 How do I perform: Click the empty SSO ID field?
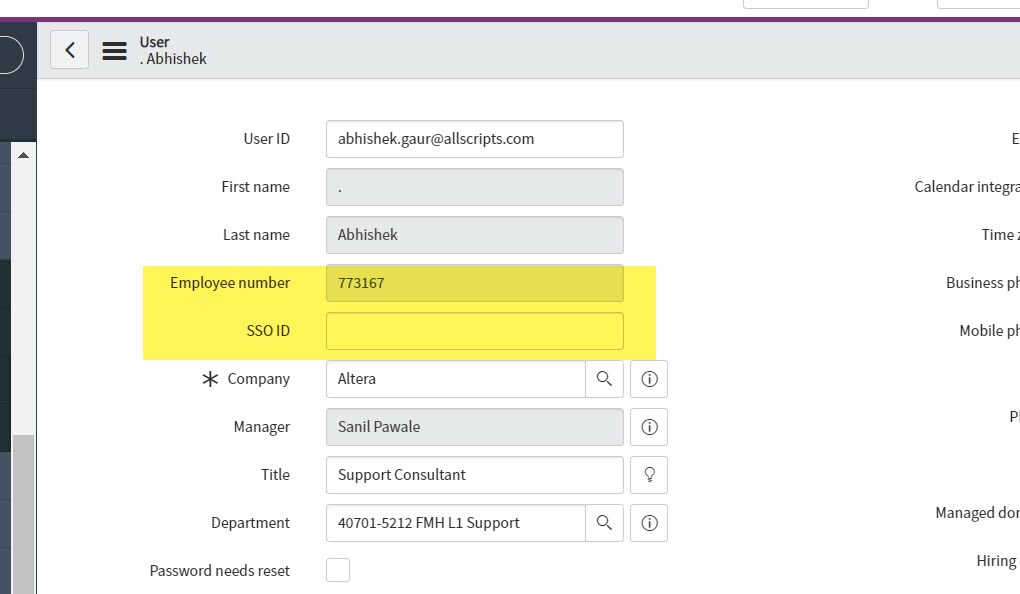[x=474, y=331]
